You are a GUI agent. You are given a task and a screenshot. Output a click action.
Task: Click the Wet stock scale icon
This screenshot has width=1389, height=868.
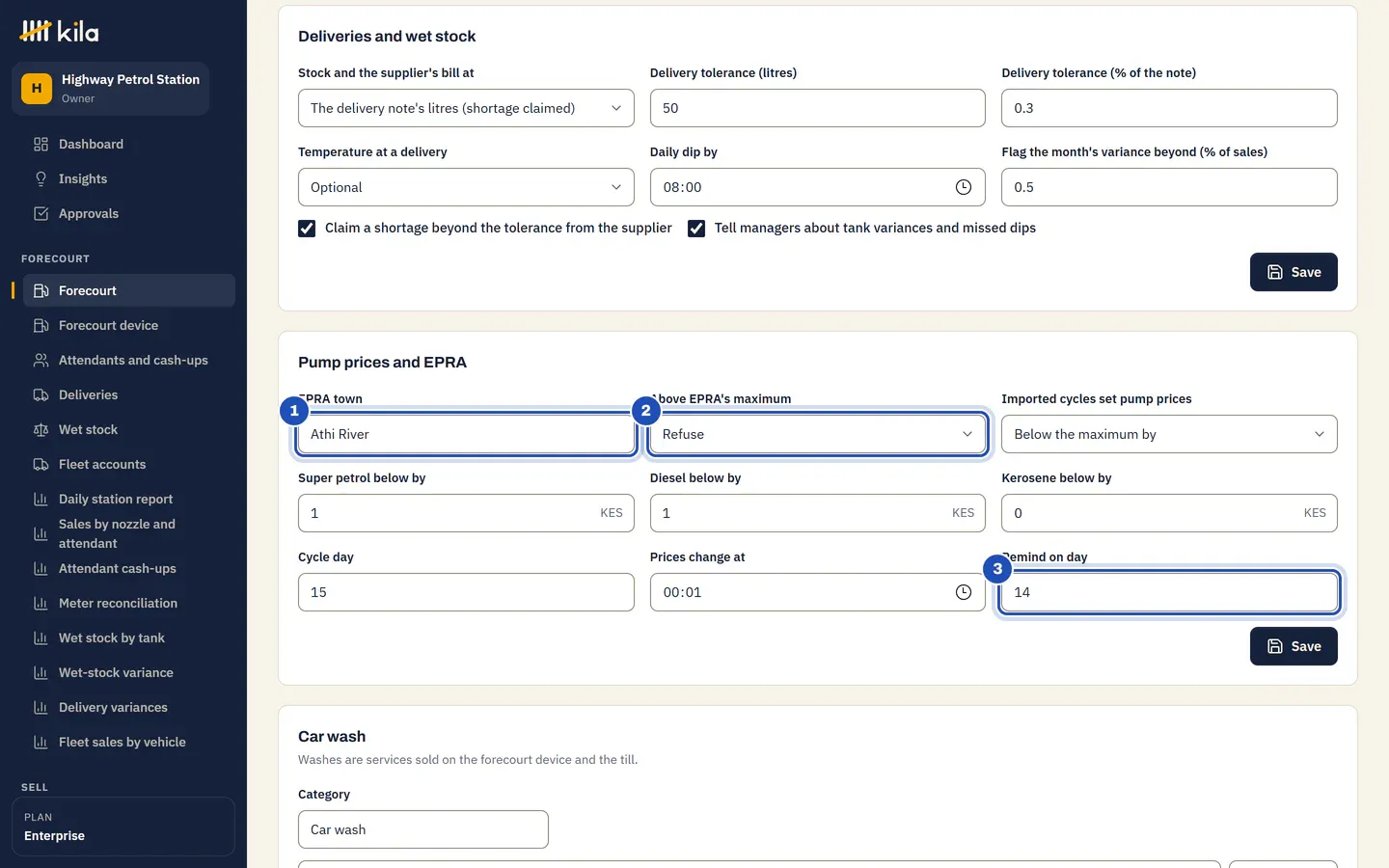tap(41, 429)
